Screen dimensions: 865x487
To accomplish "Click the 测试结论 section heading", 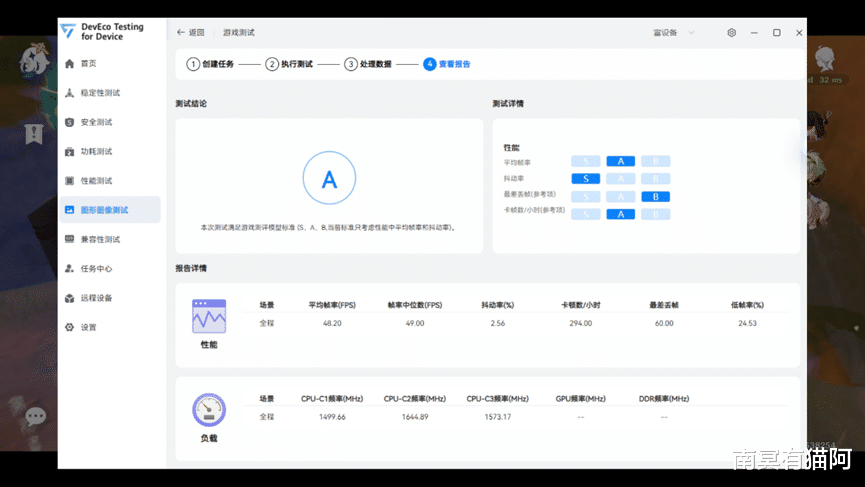I will (x=191, y=104).
